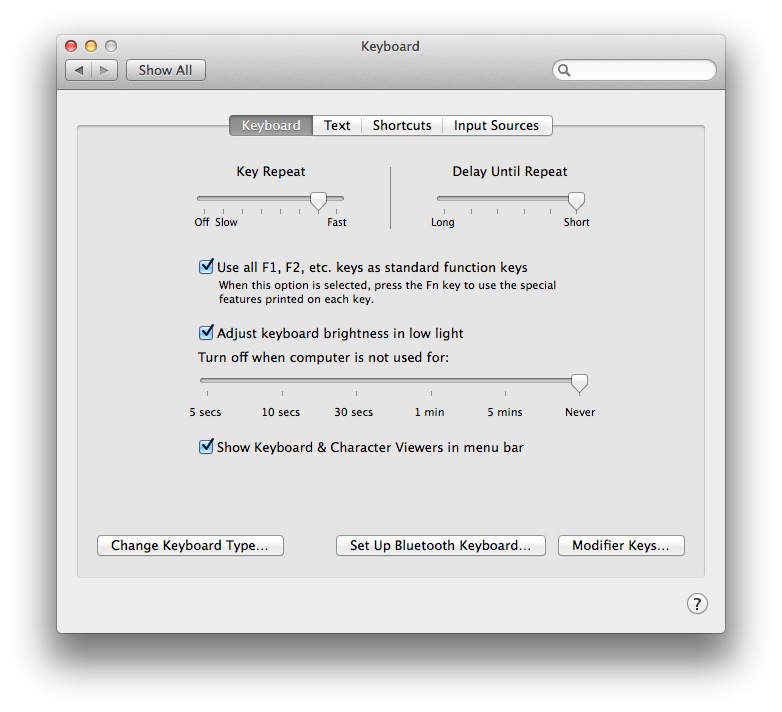Uncheck Adjust keyboard brightness in low light
Image resolution: width=782 pixels, height=712 pixels.
point(206,333)
